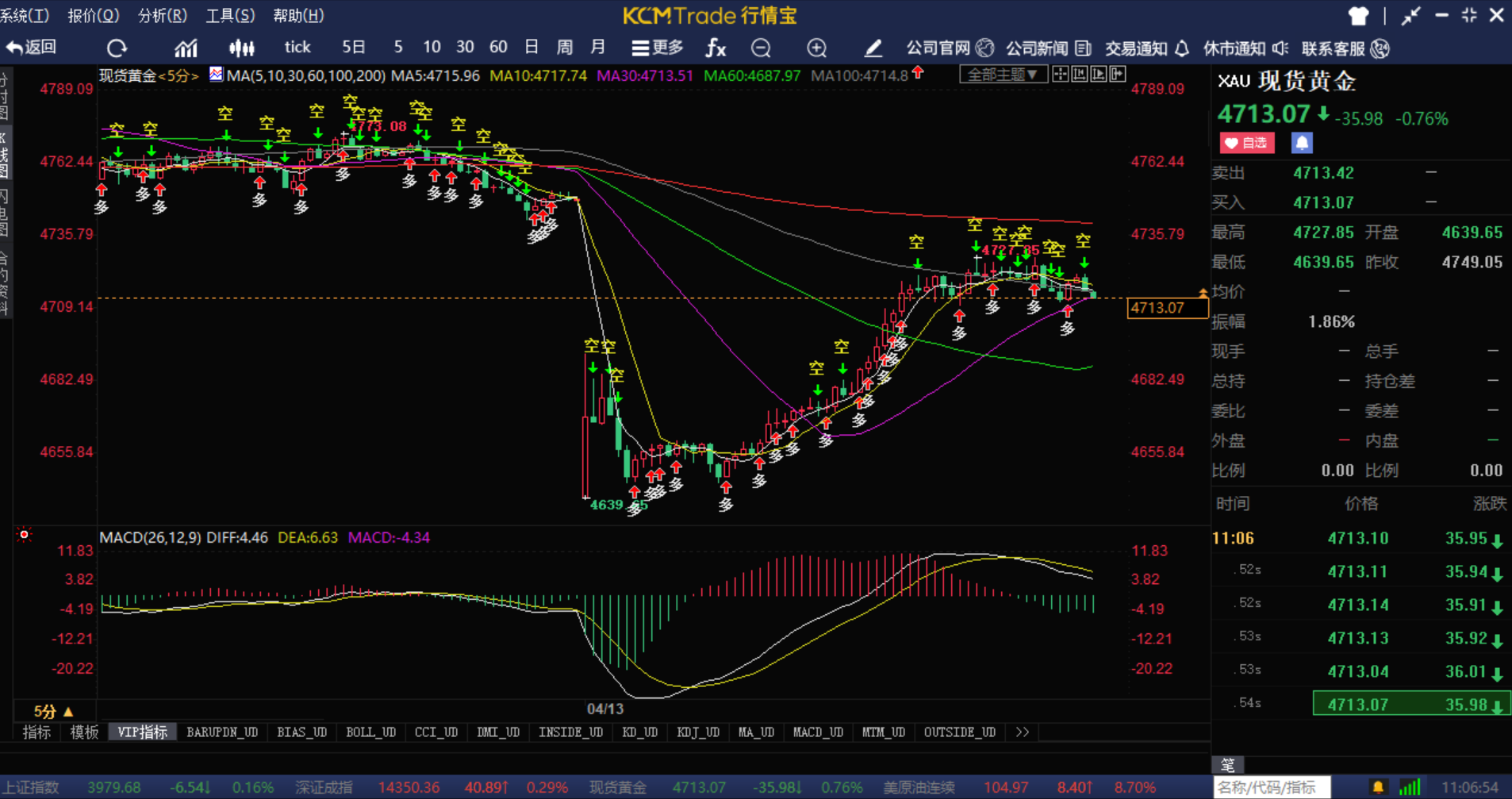Image resolution: width=1512 pixels, height=799 pixels.
Task: Apply the KDJ_UD indicator
Action: click(x=698, y=732)
